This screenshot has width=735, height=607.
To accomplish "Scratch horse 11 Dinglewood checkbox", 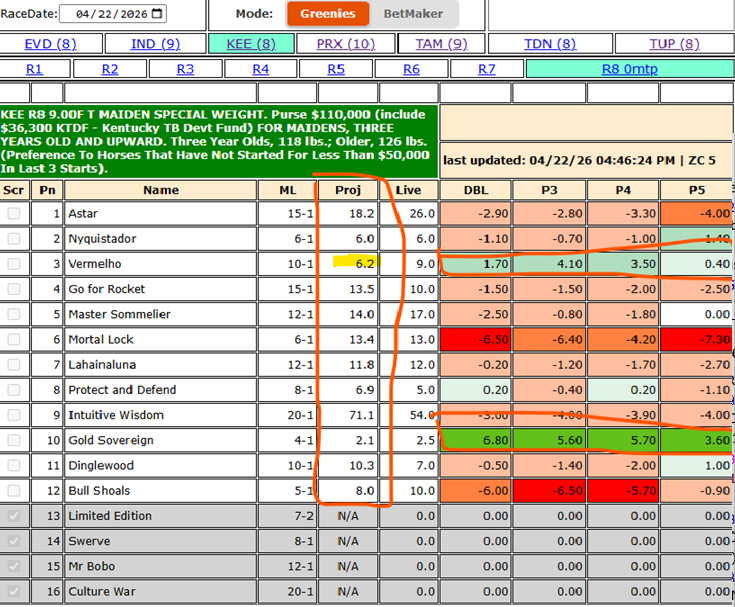I will [x=14, y=465].
